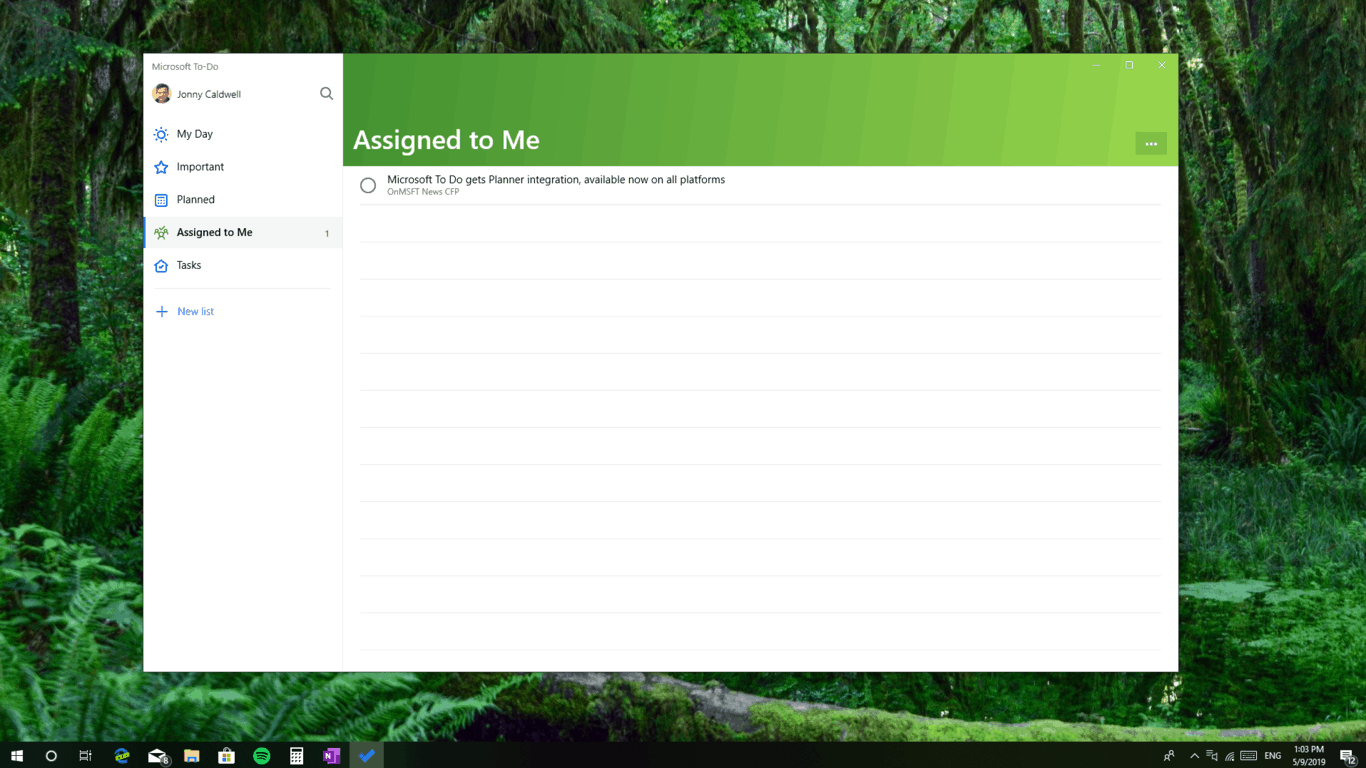Click the To-Do checkmark taskbar icon
Viewport: 1366px width, 768px height.
(x=367, y=756)
